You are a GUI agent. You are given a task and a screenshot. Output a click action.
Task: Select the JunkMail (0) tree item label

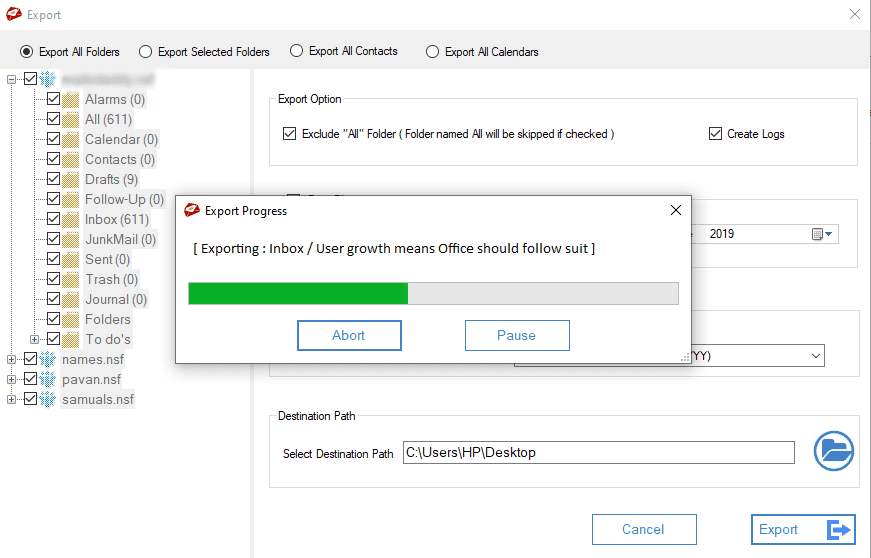click(x=120, y=239)
